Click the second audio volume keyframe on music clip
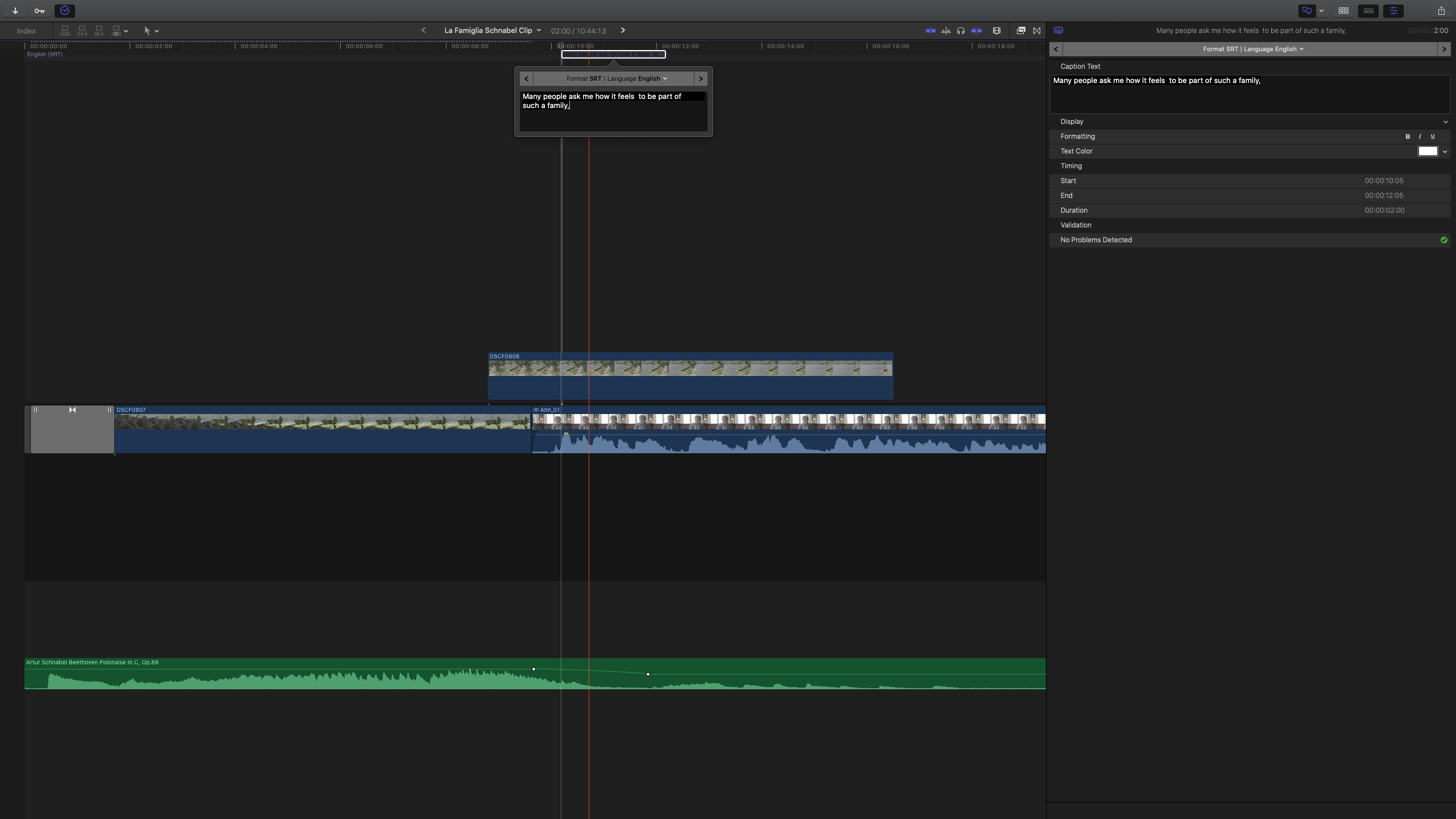 pyautogui.click(x=648, y=674)
